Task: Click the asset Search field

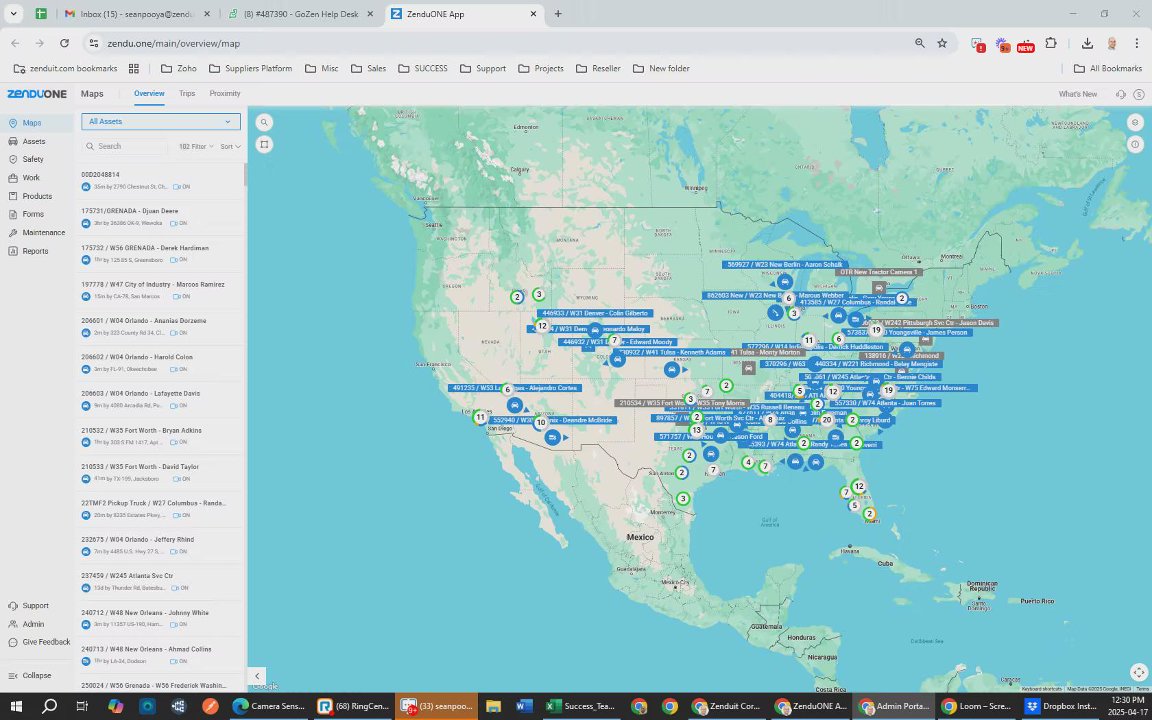Action: (x=126, y=146)
